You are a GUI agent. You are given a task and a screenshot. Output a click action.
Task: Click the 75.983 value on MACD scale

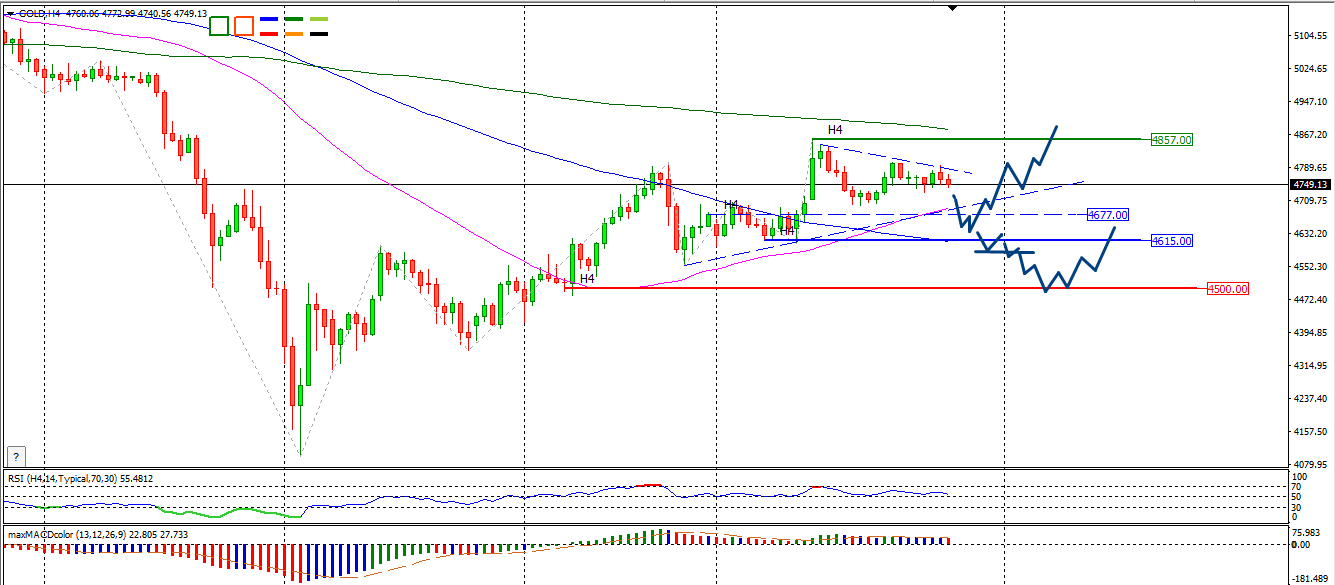tap(1308, 533)
